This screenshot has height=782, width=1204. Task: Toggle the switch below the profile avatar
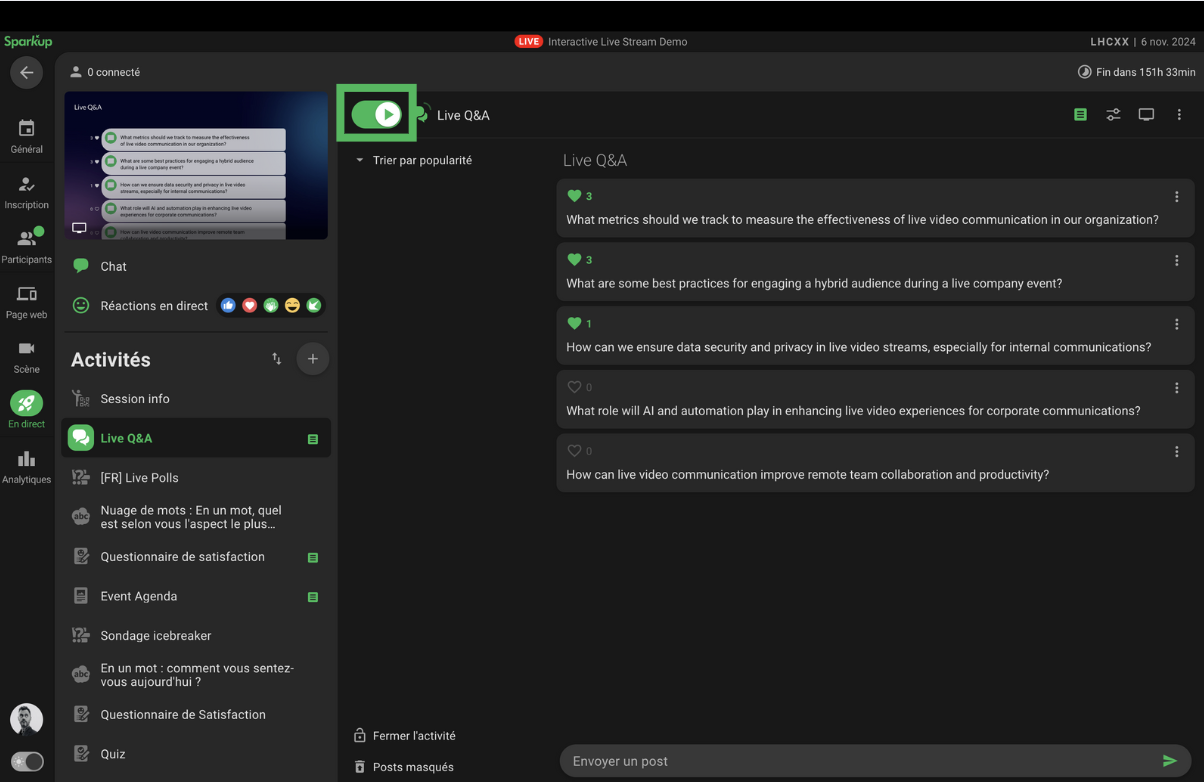(27, 761)
